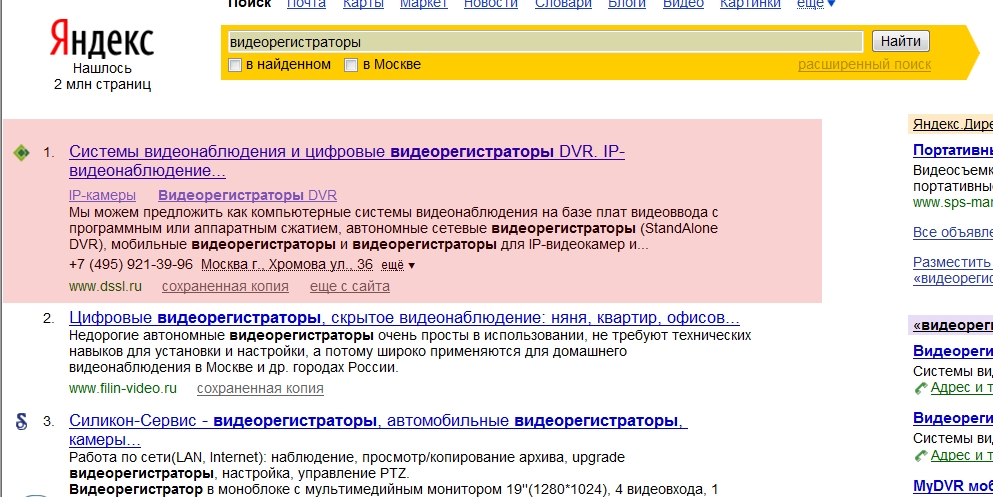Image resolution: width=993 pixels, height=497 pixels.
Task: Open the second 'Видеореги' ad title on the right
Action: tap(953, 418)
